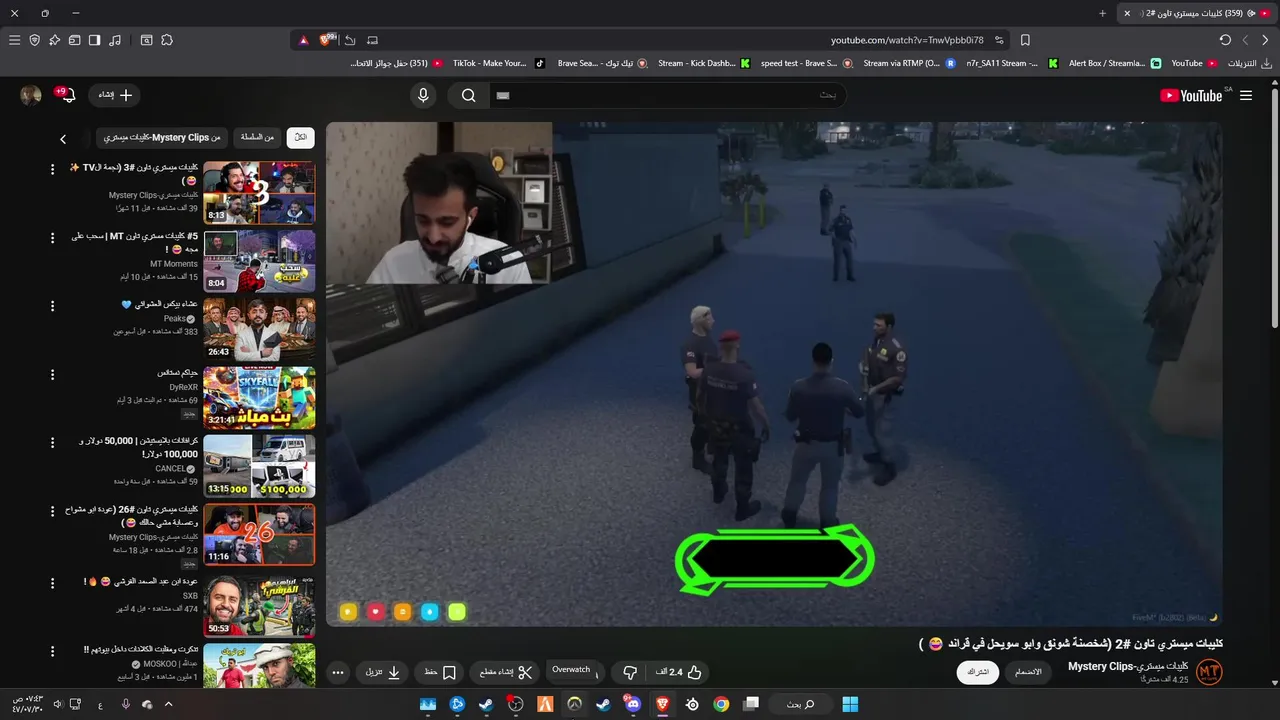Open the YouTube account avatar menu
This screenshot has height=720, width=1280.
[31, 95]
